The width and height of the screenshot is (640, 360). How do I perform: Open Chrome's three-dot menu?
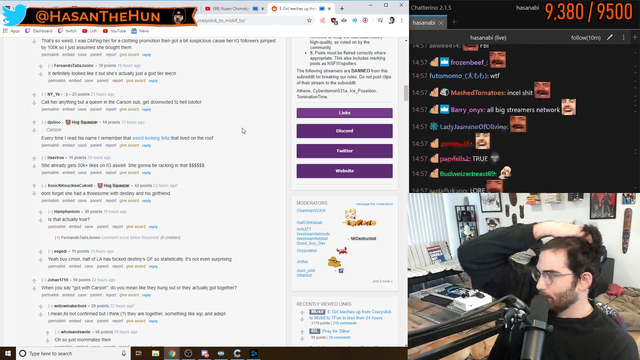402,20
